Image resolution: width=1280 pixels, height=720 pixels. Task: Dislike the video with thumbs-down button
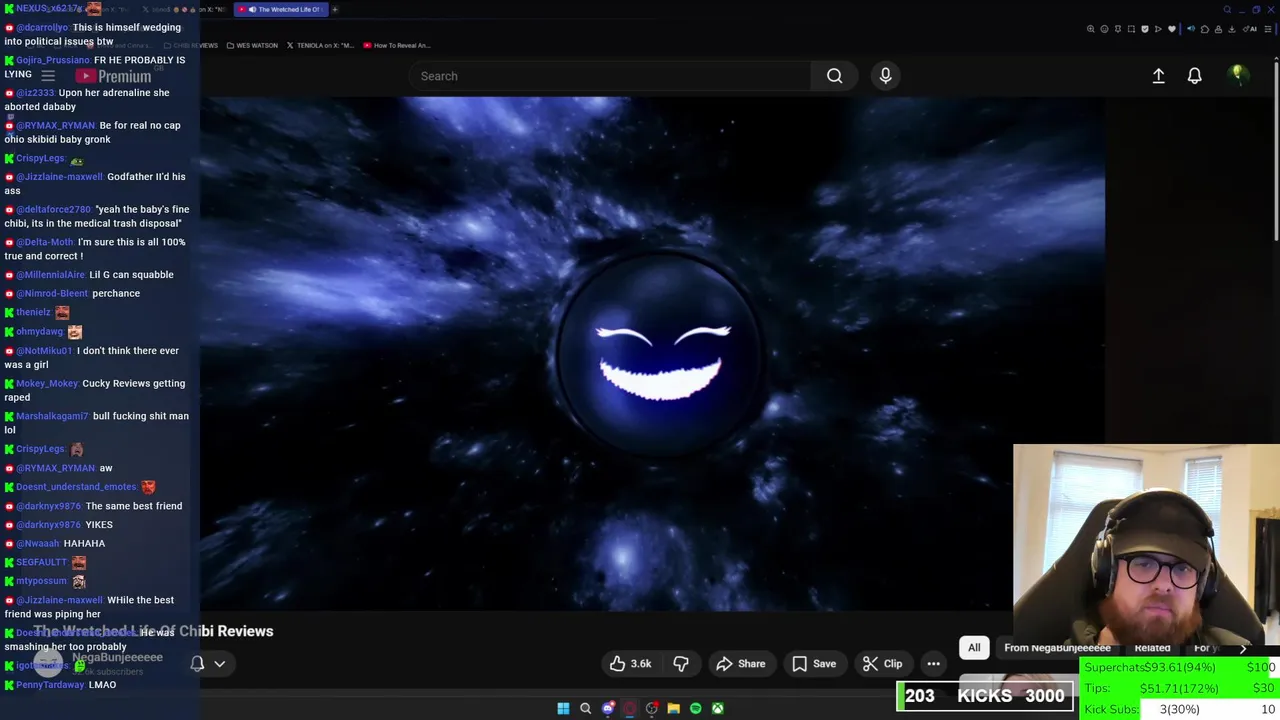tap(681, 664)
